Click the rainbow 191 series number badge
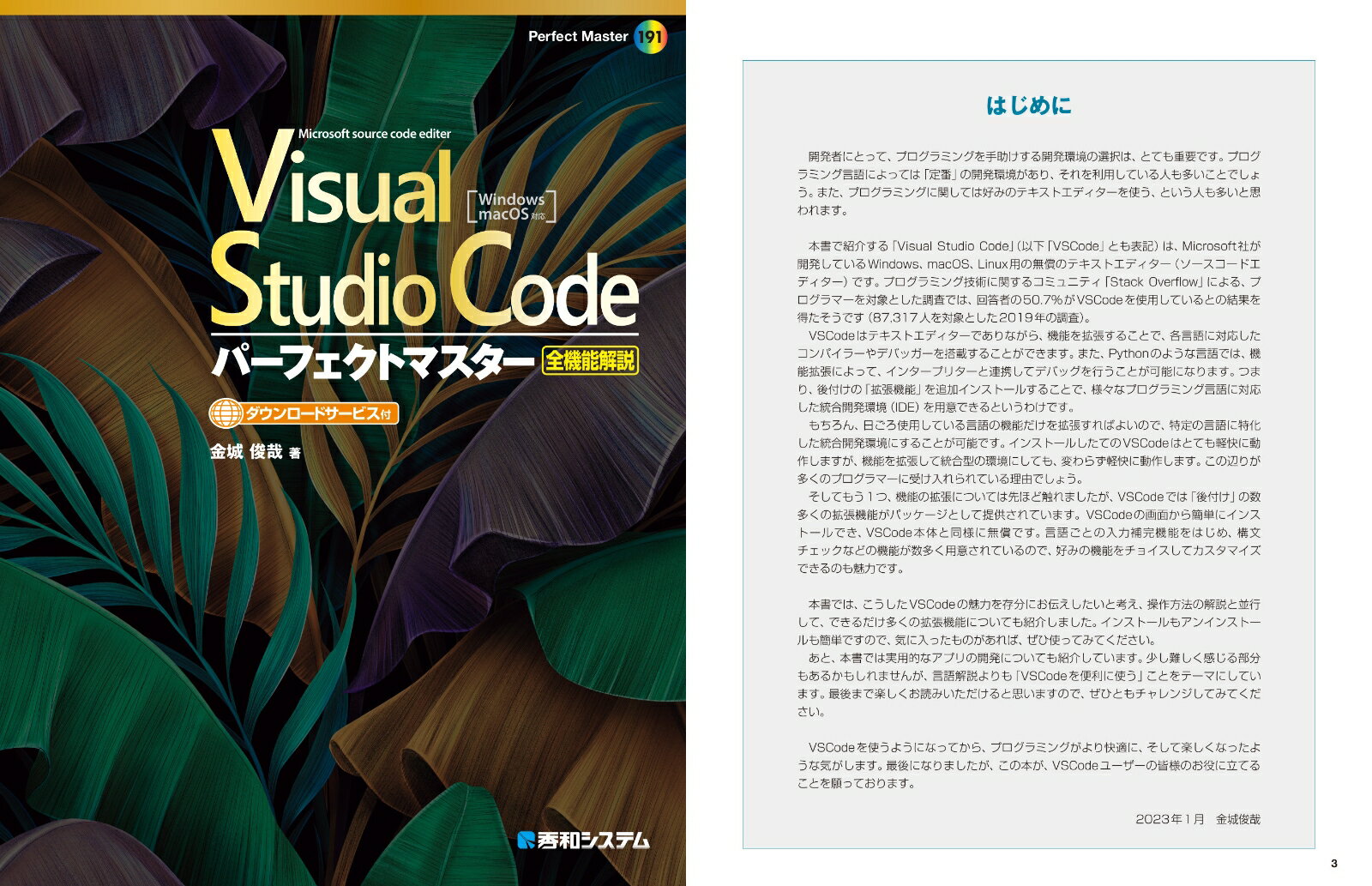The width and height of the screenshot is (1372, 886). (x=650, y=37)
